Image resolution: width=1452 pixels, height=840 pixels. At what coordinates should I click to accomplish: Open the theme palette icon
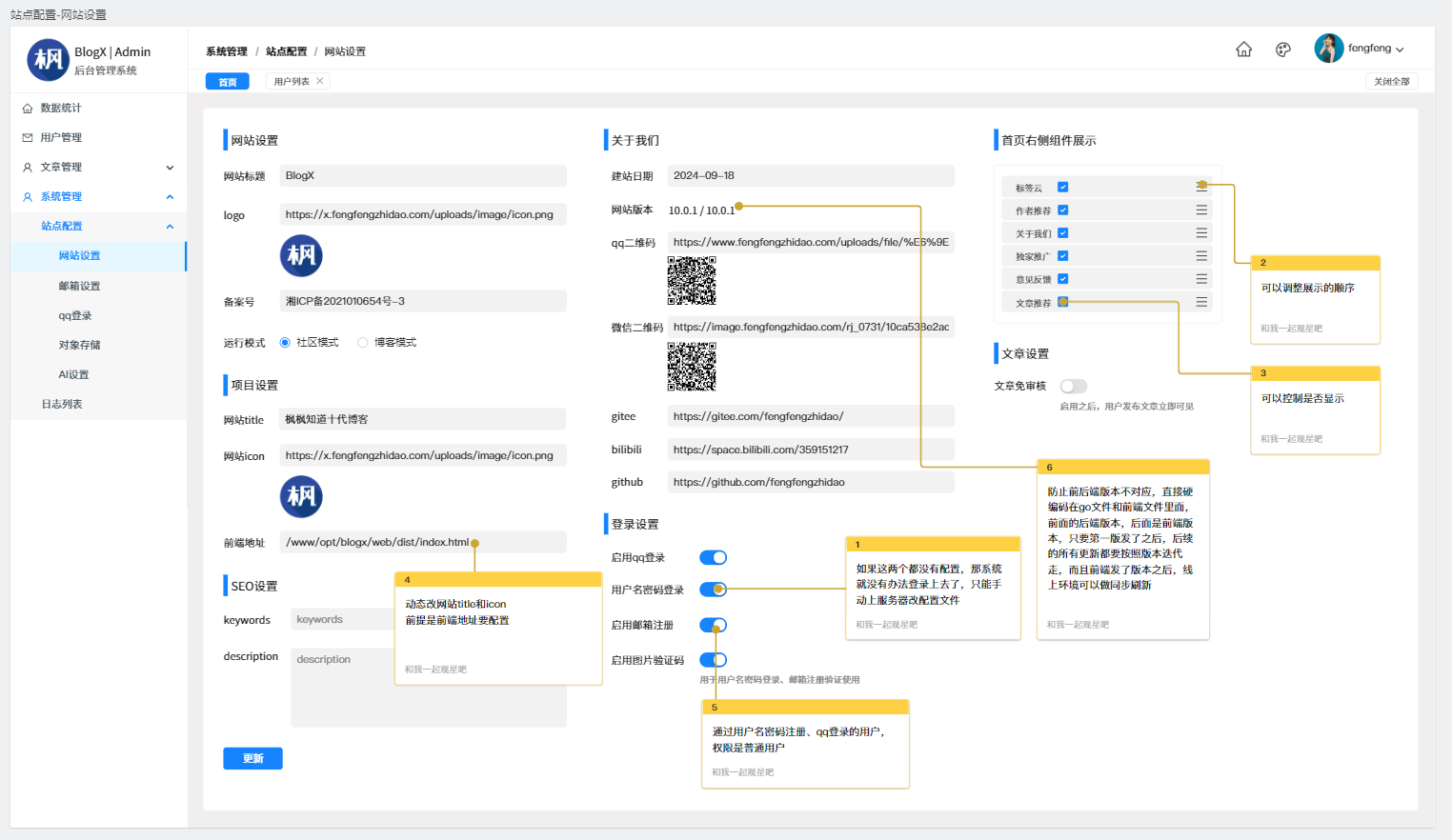(x=1283, y=50)
